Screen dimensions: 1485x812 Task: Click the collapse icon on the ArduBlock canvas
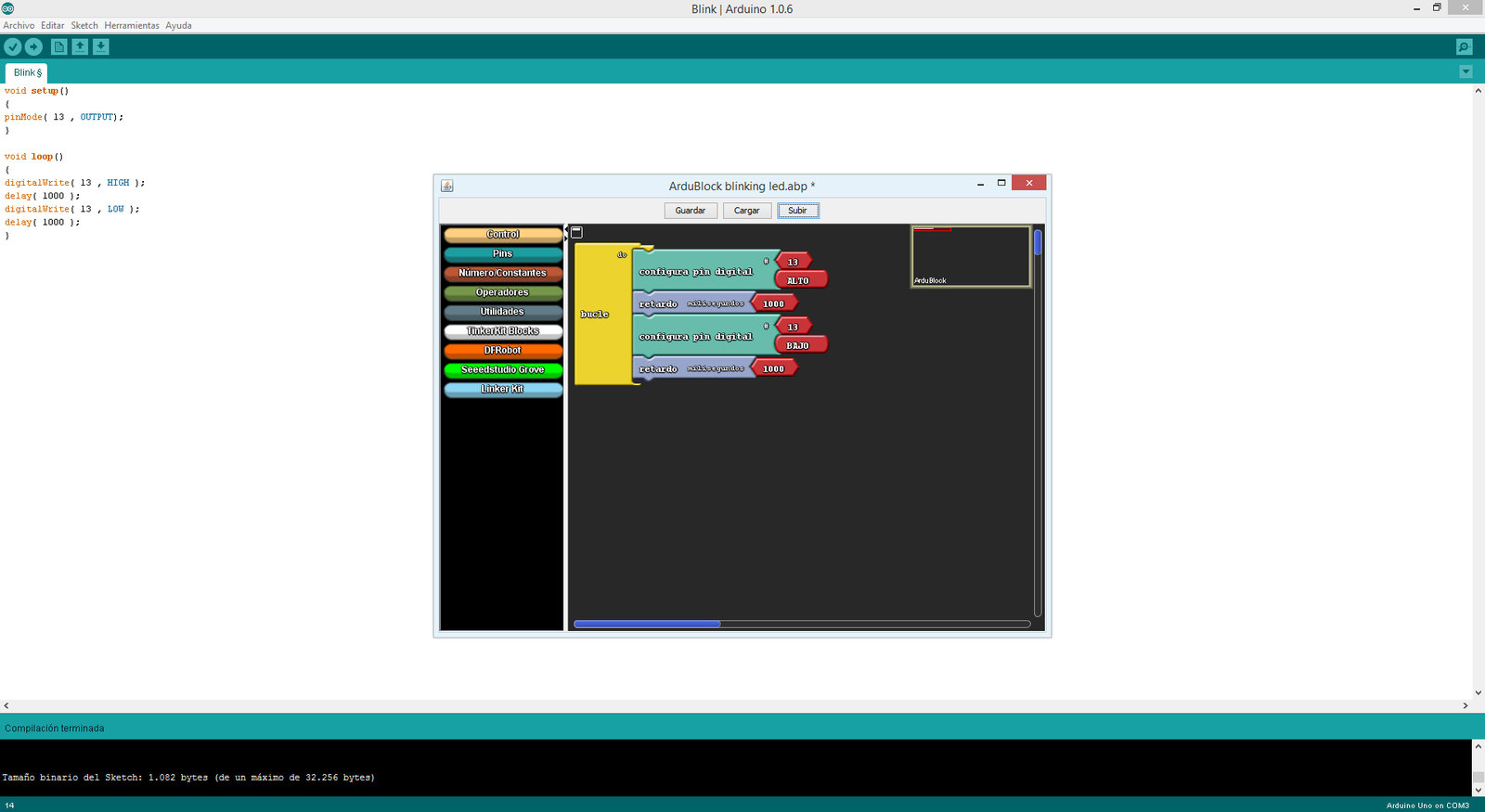(x=576, y=232)
